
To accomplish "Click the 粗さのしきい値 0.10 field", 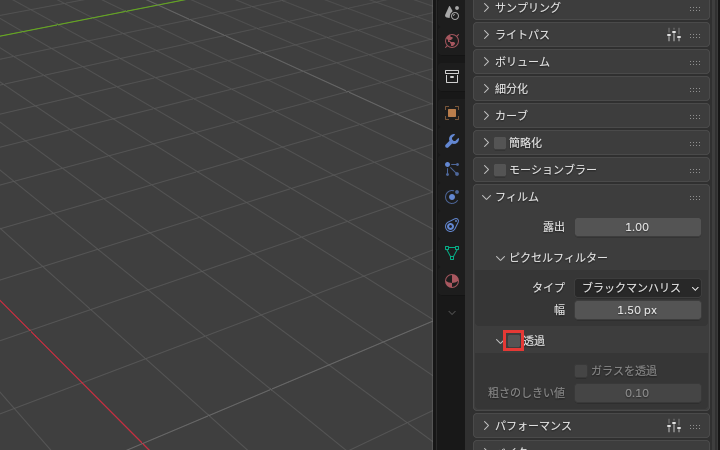I will pos(638,393).
